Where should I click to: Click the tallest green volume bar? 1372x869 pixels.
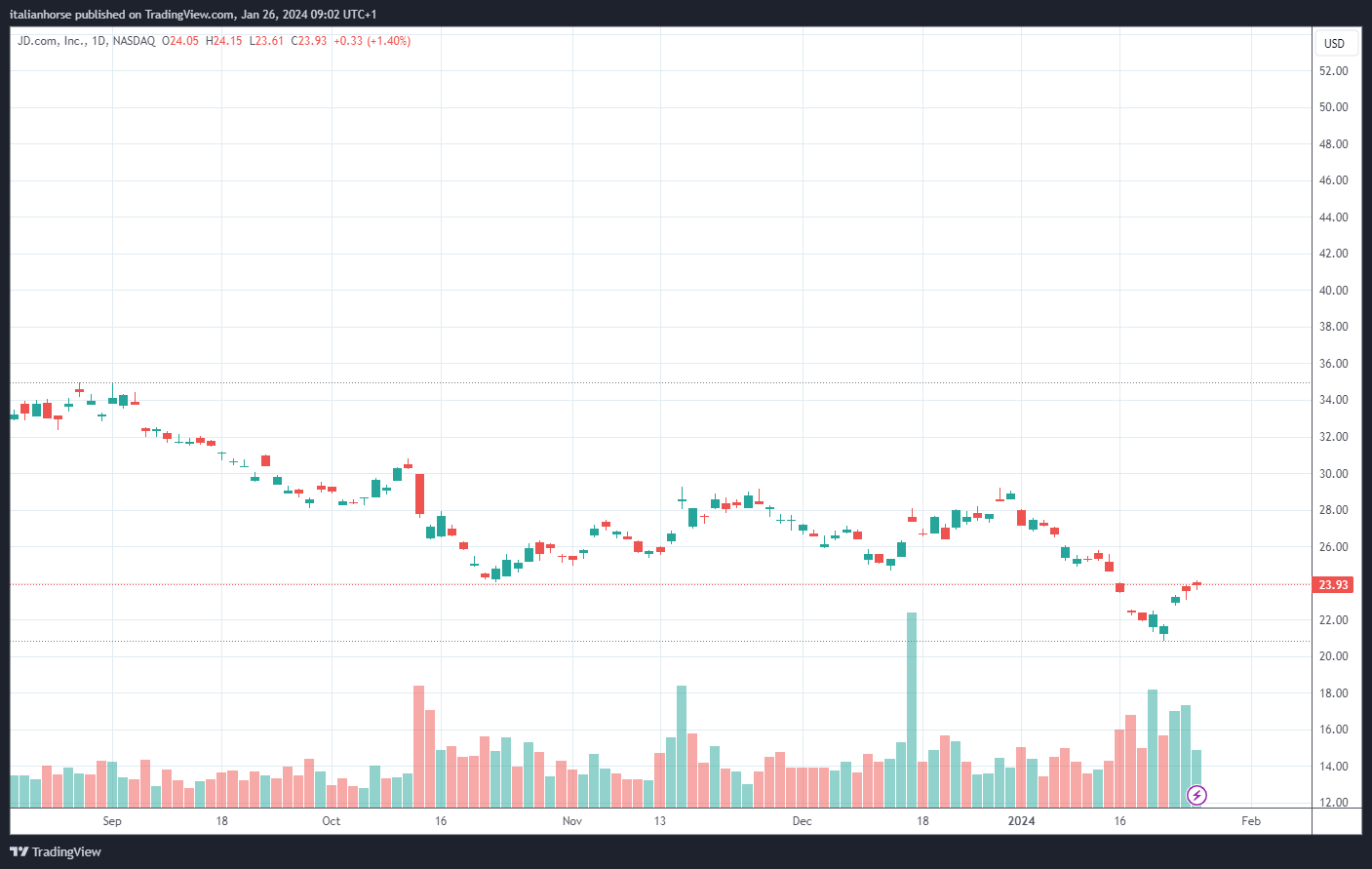tap(912, 710)
